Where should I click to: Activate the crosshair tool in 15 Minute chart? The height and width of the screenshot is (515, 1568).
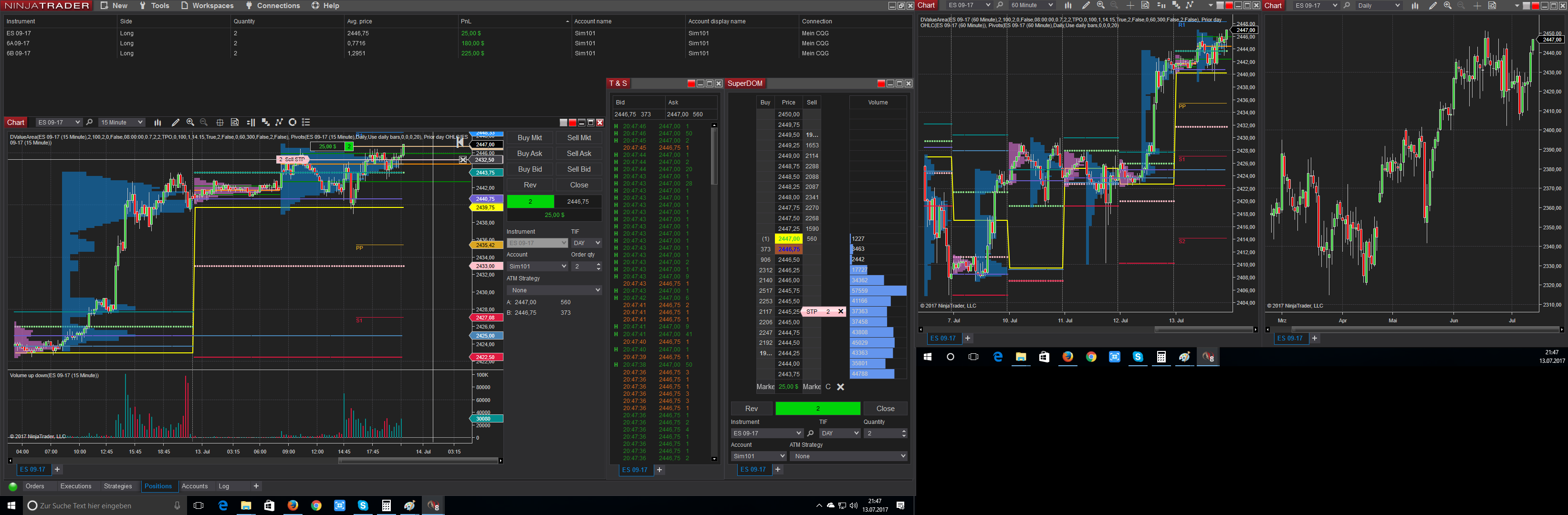[220, 122]
